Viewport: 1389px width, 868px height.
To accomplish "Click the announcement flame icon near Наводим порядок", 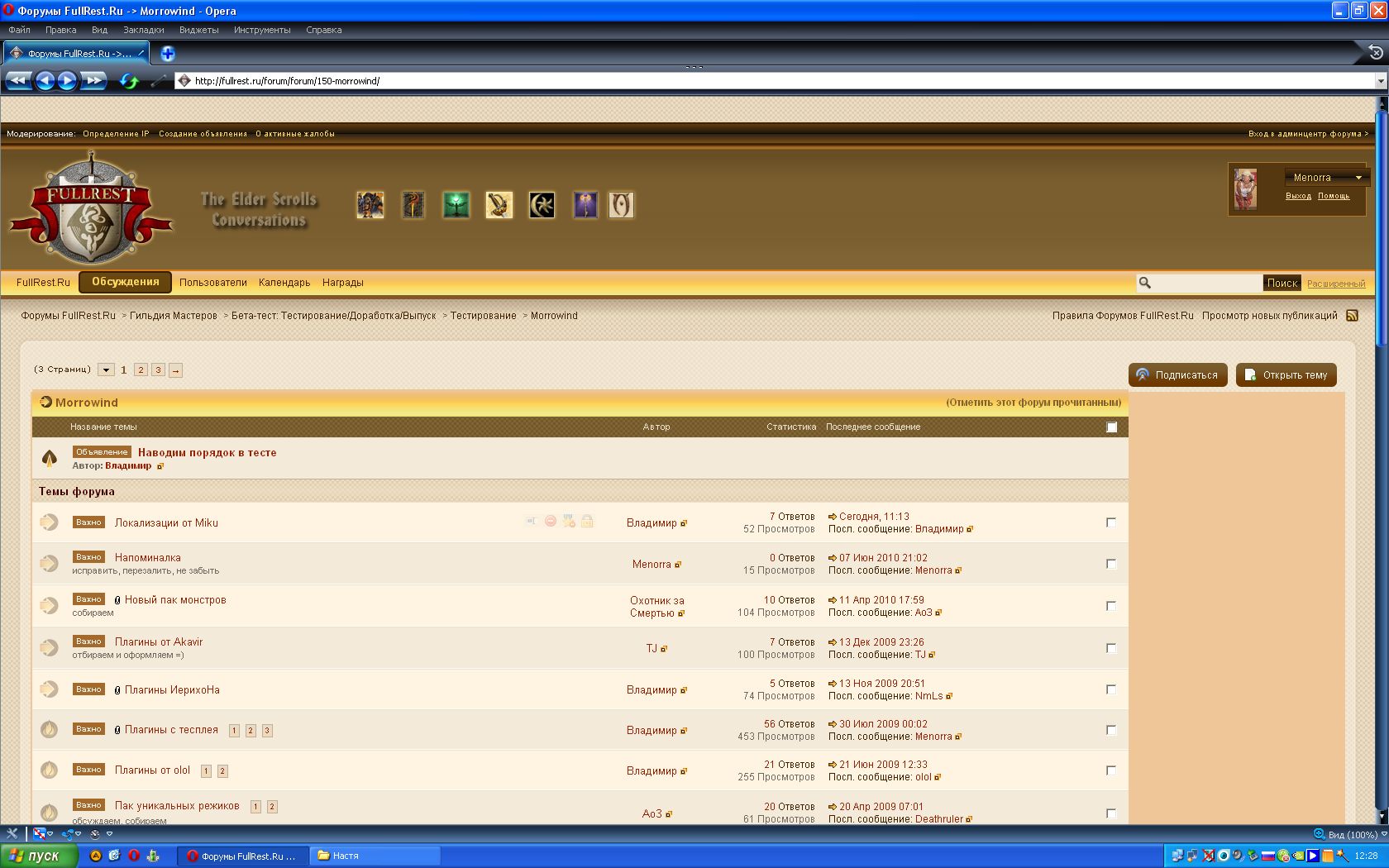I will [x=50, y=457].
